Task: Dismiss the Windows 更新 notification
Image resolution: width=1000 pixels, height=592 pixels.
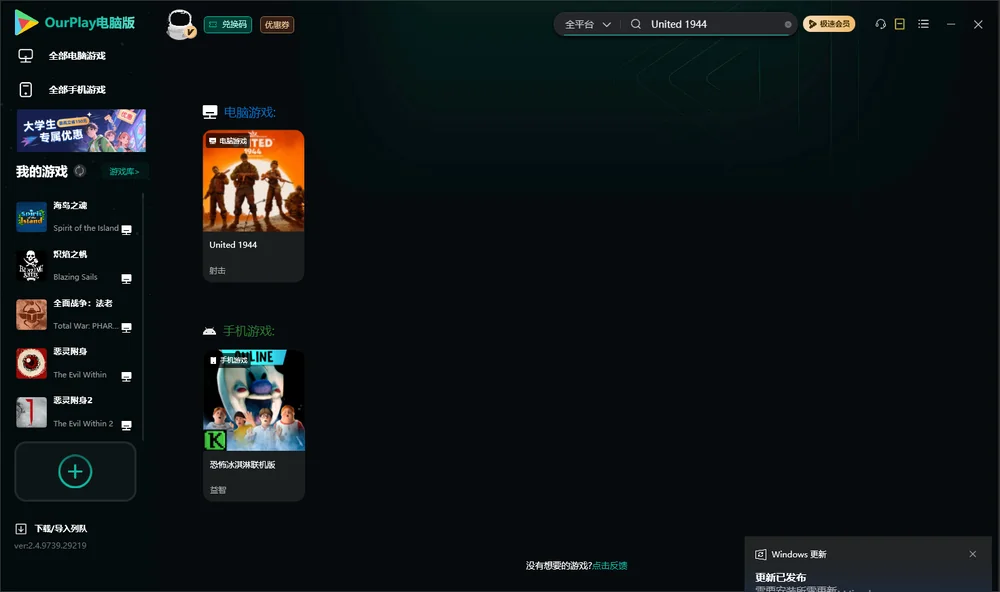Action: 973,554
